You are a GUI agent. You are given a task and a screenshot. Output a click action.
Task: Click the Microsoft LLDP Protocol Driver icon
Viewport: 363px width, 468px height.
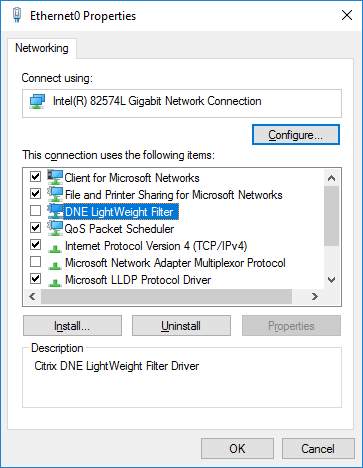55,282
